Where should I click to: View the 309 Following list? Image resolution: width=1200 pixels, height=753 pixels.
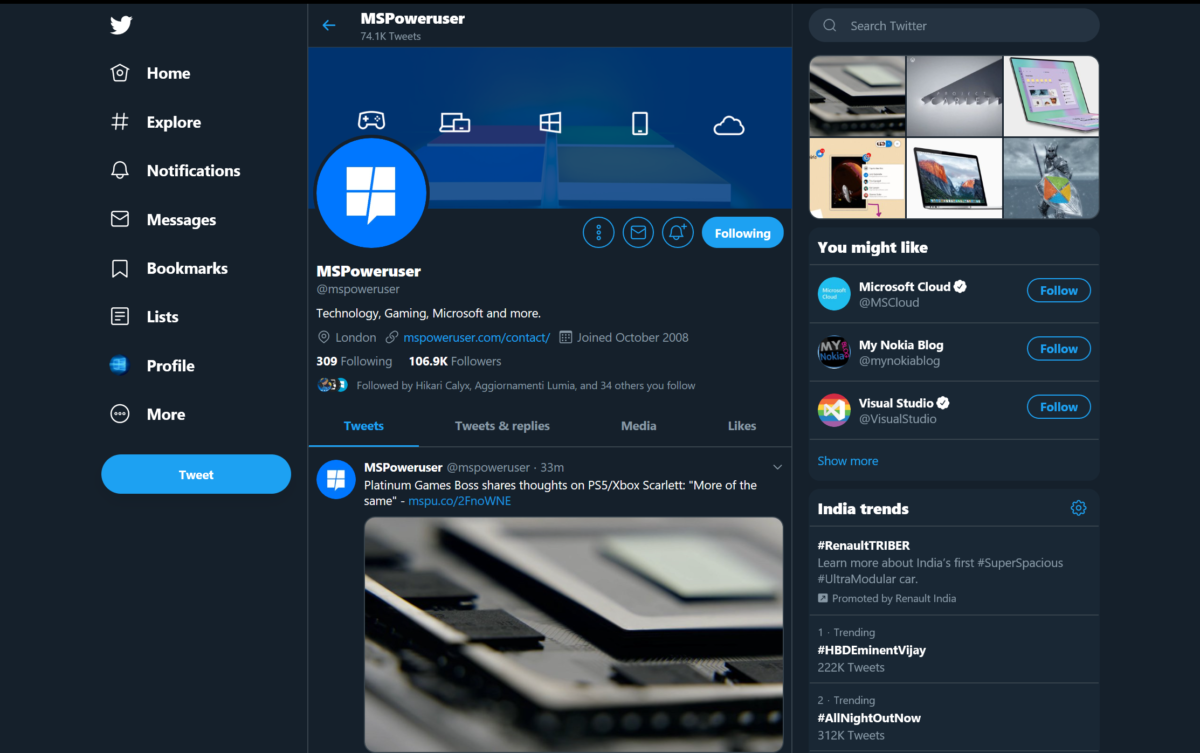click(354, 361)
